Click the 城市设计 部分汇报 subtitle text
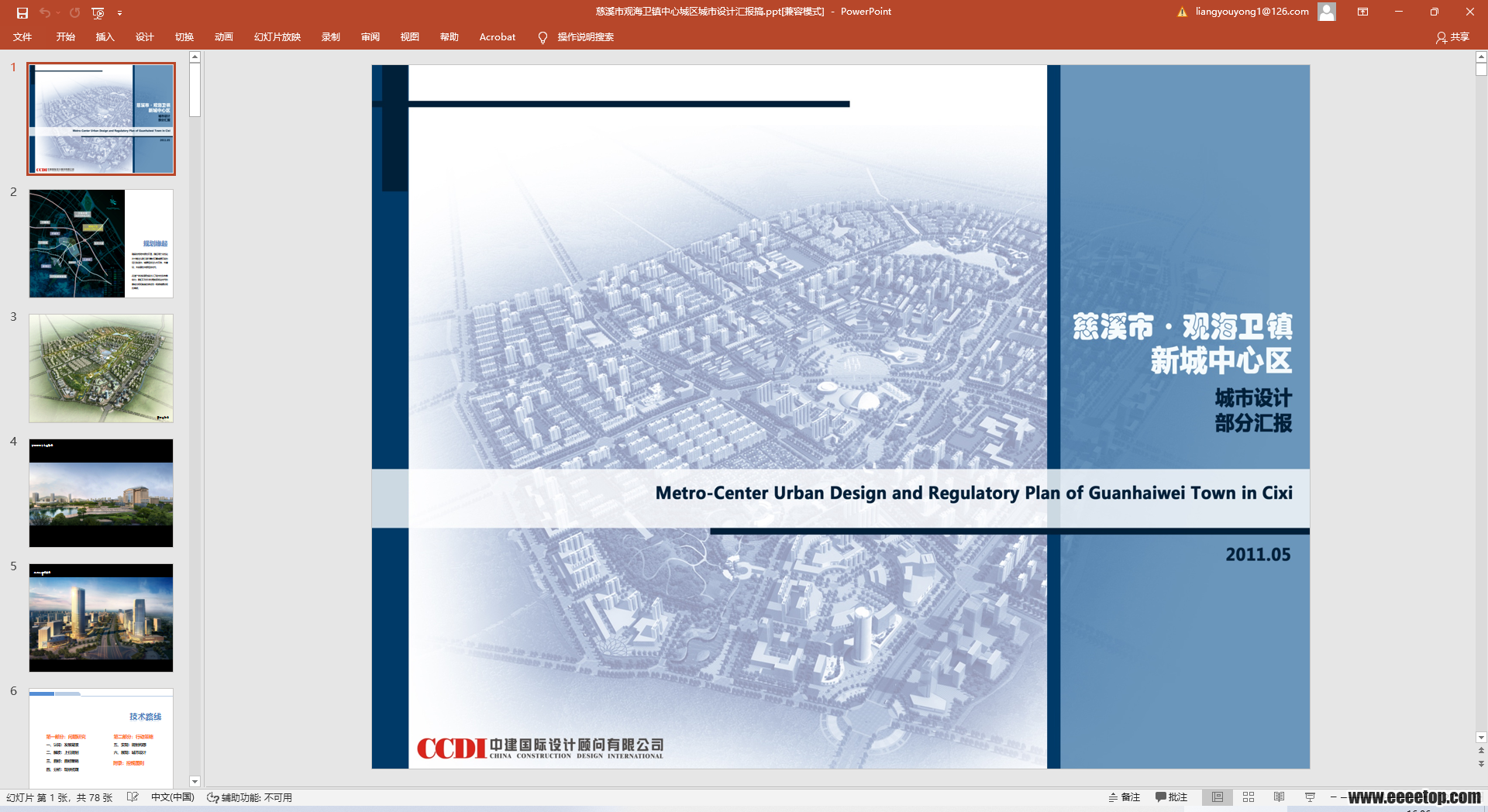1488x812 pixels. pos(1253,411)
